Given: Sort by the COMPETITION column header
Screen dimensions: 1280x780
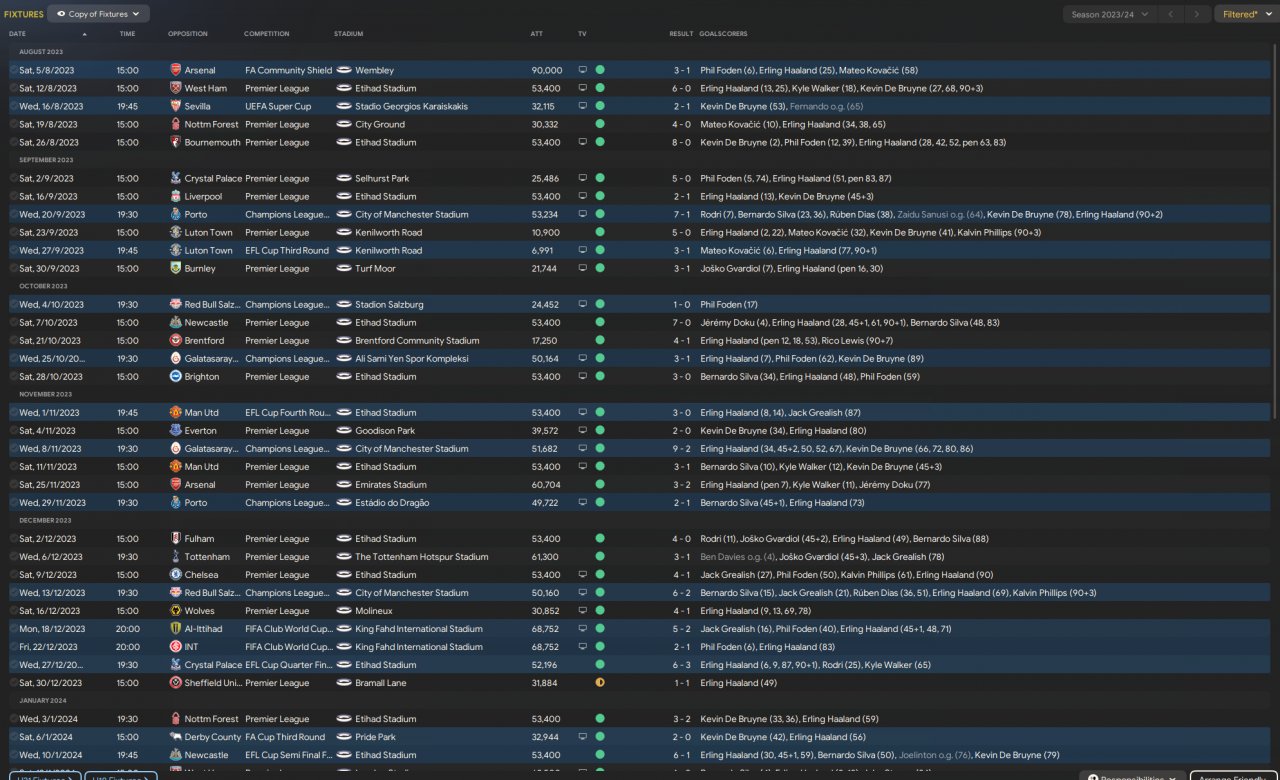Looking at the screenshot, I should tap(267, 34).
